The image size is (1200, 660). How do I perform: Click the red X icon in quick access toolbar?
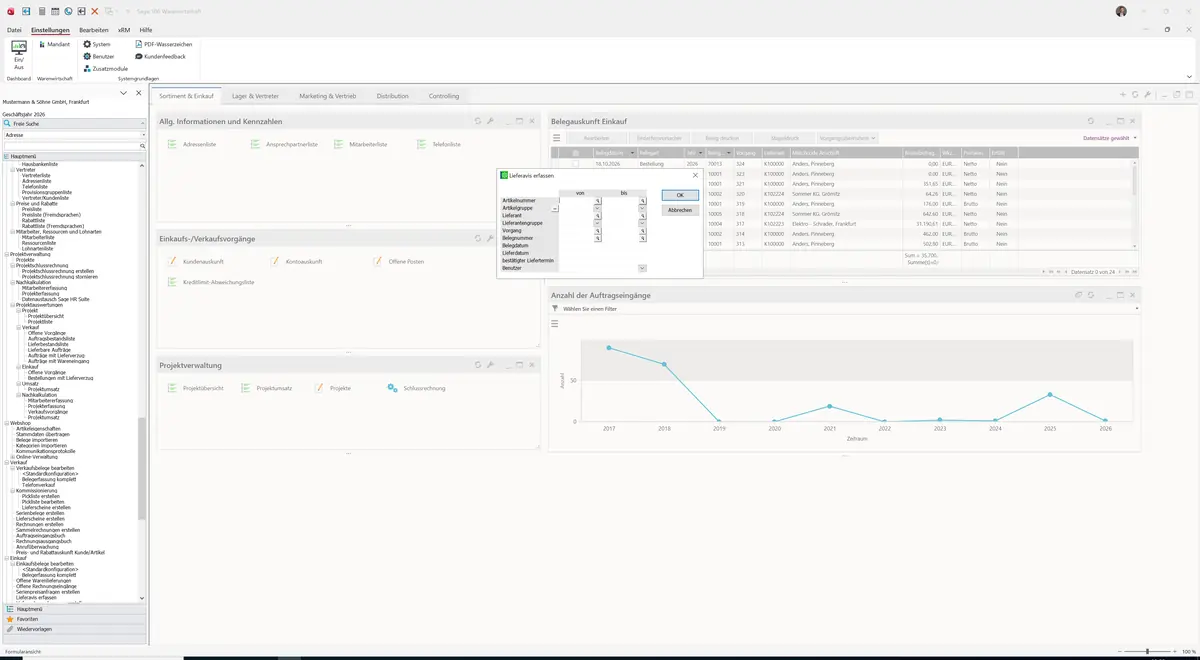(95, 11)
